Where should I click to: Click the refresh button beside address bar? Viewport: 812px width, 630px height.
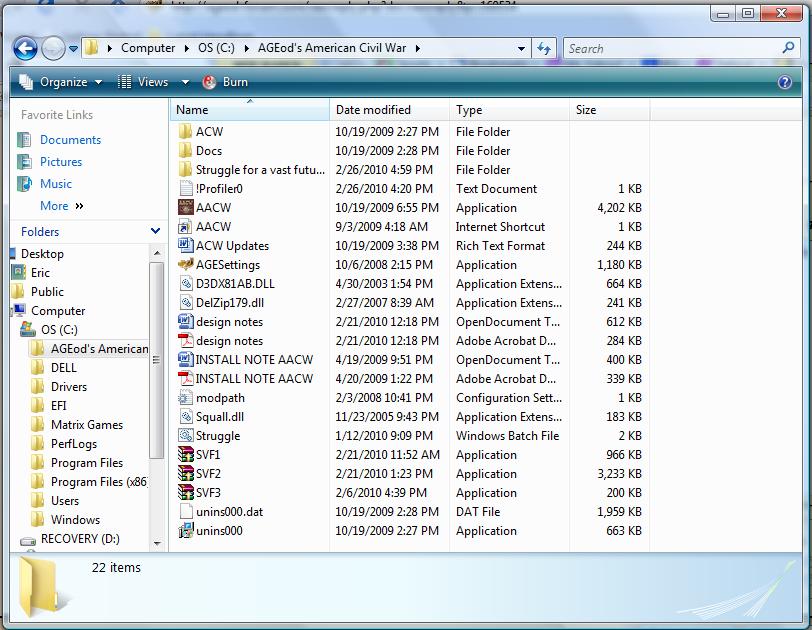[x=544, y=48]
